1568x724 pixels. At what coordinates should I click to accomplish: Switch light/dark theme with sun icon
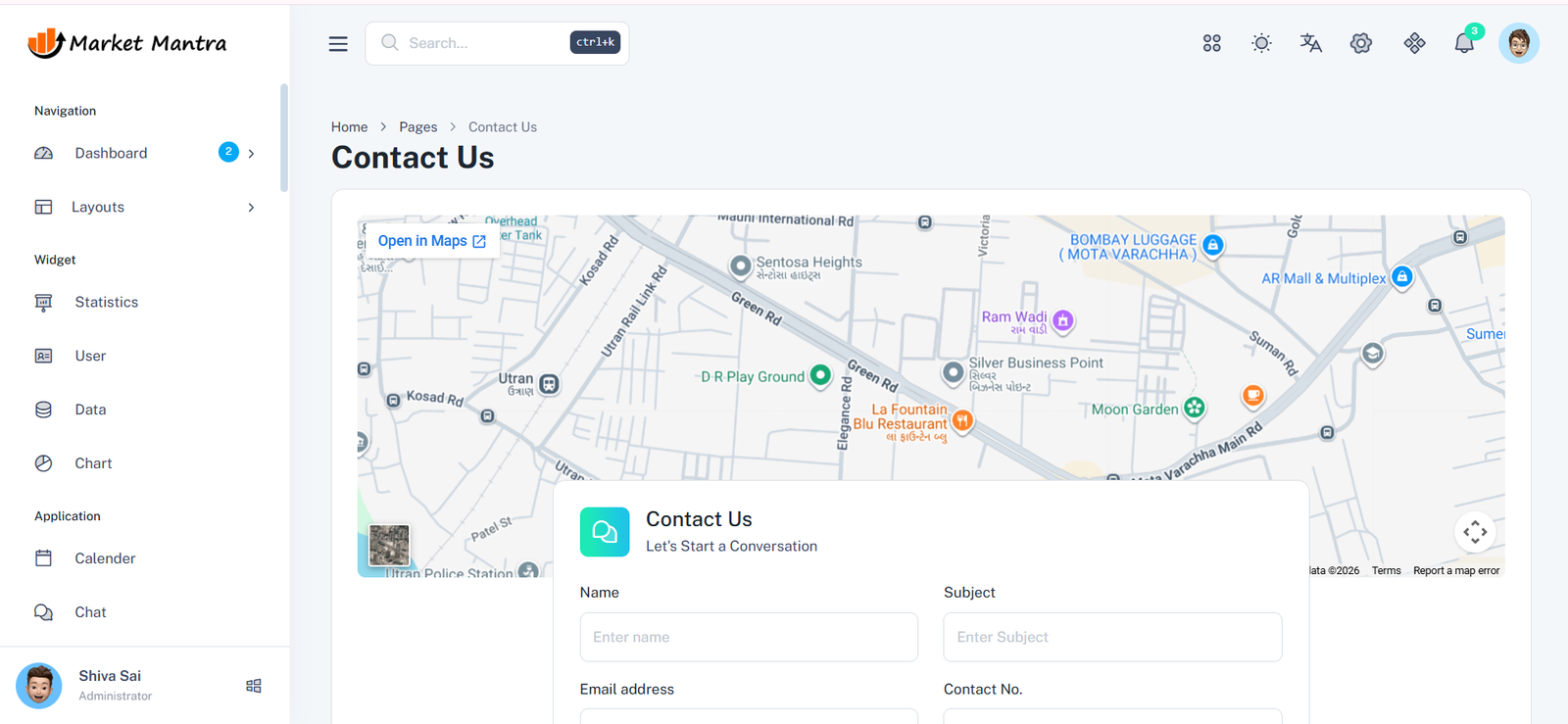(1261, 43)
